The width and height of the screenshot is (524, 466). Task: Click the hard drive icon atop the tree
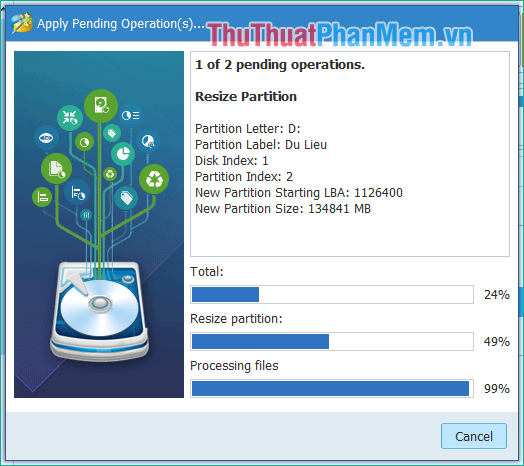(x=101, y=106)
